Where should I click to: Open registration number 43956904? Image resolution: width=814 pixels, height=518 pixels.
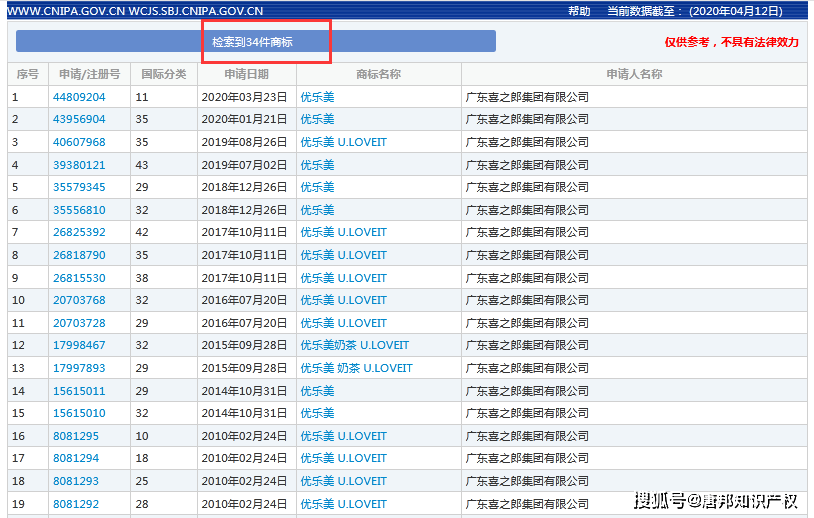79,119
